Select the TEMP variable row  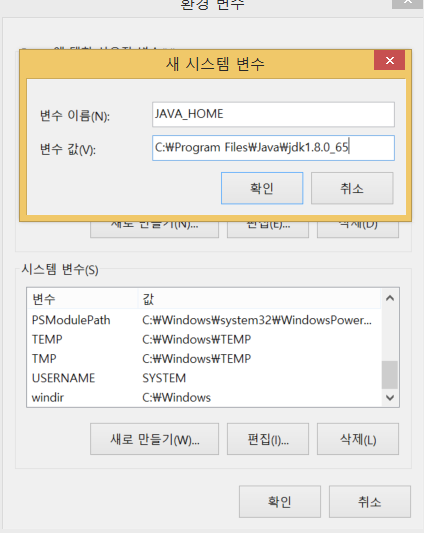204,339
